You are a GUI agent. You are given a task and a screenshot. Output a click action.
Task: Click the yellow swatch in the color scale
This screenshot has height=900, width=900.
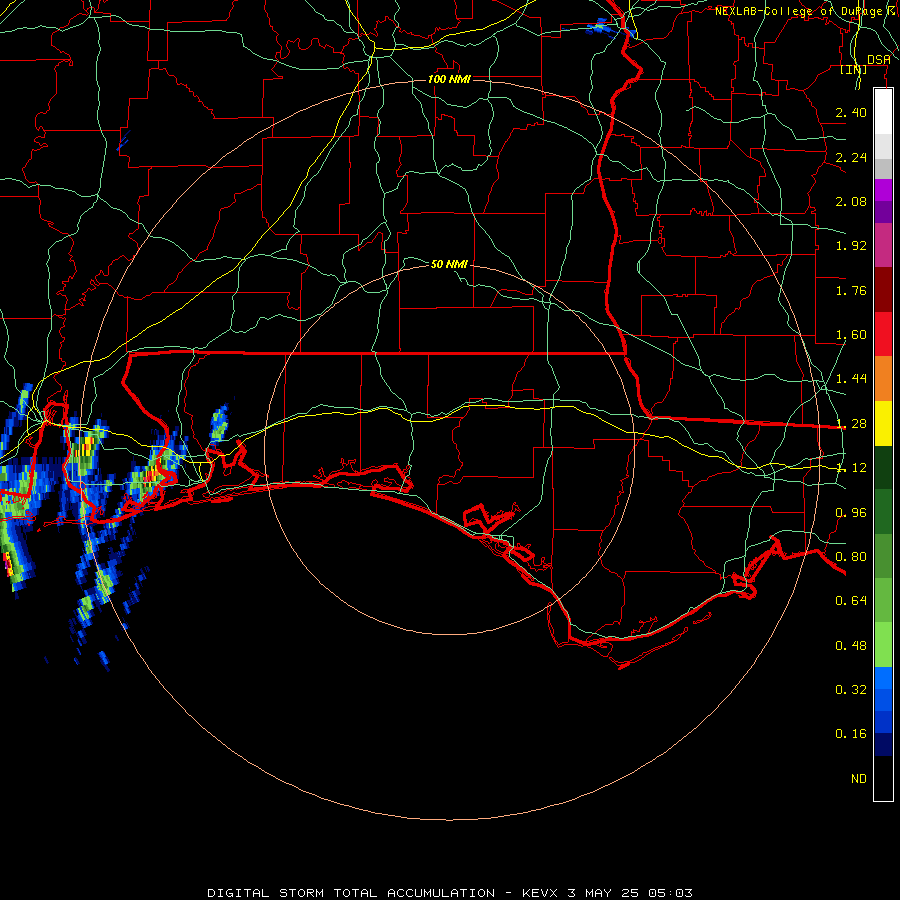point(883,424)
